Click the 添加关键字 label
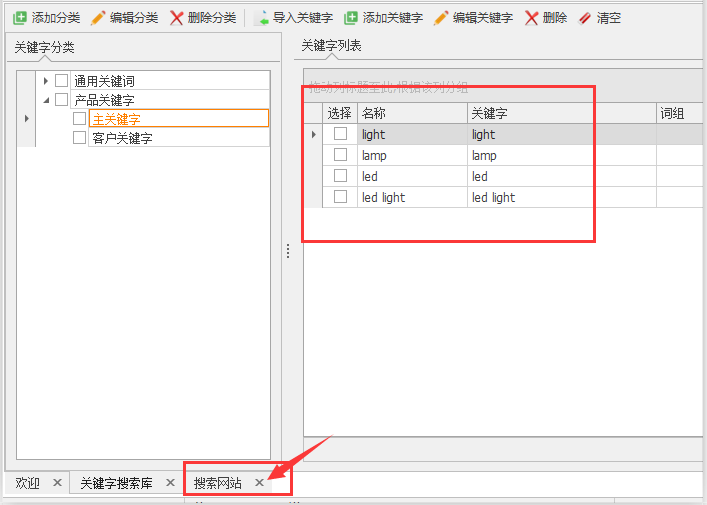707x505 pixels. coord(393,18)
